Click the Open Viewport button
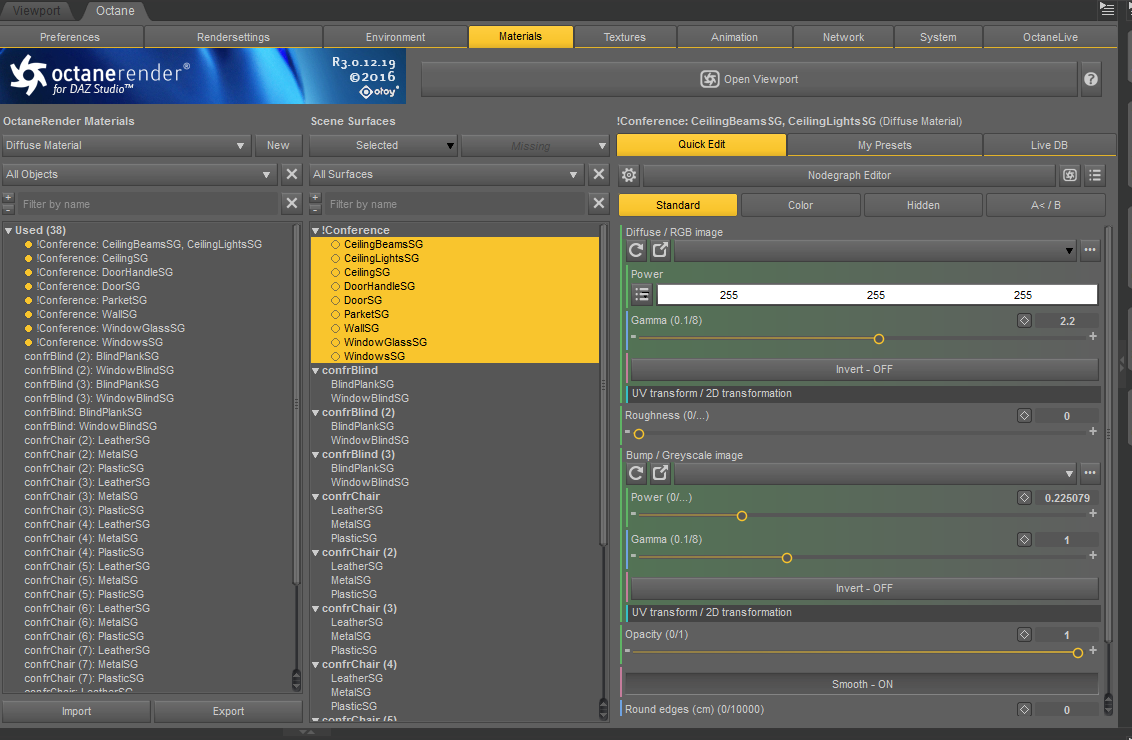The height and width of the screenshot is (740, 1132). [749, 79]
